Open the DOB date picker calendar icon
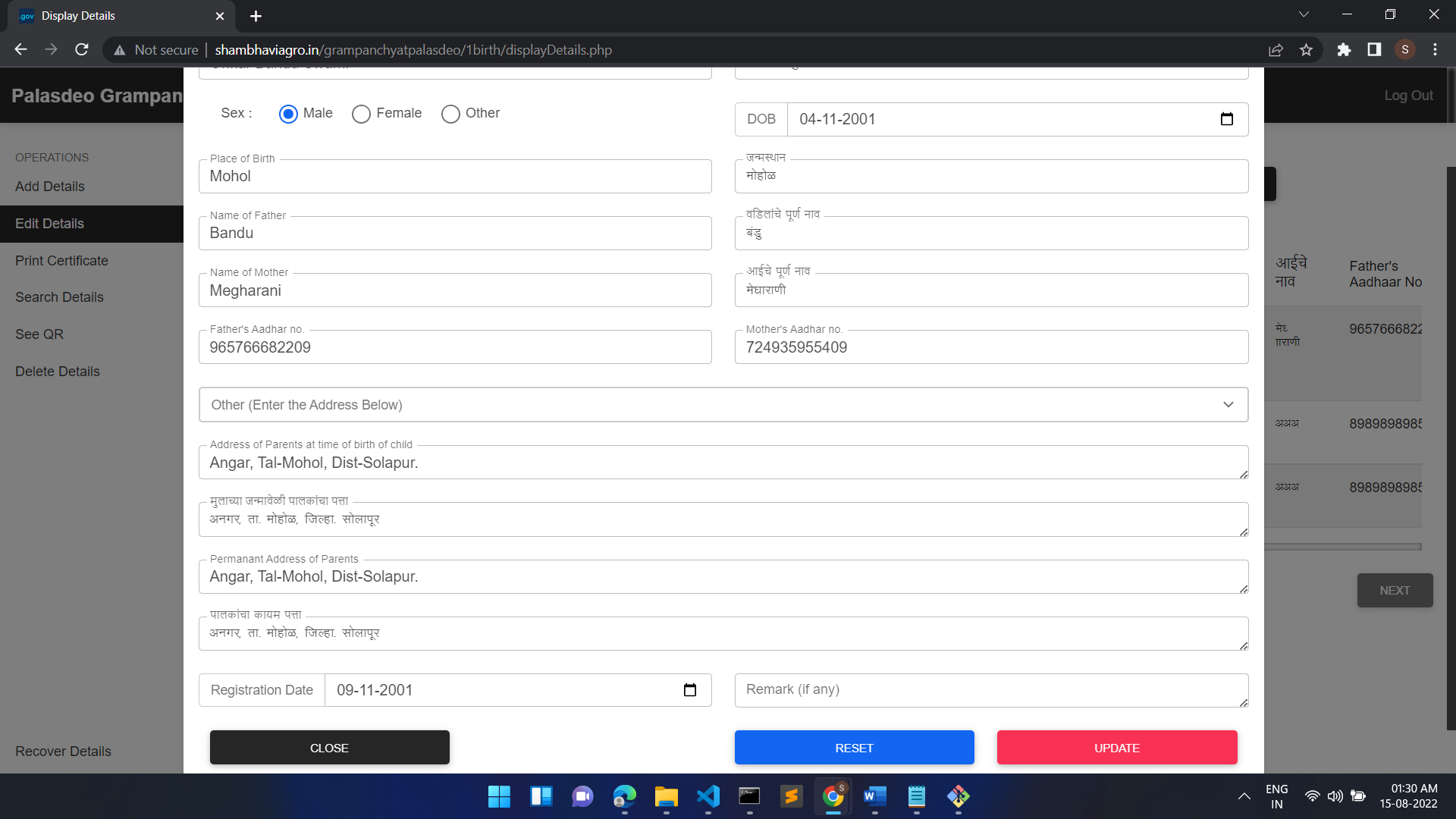 point(1227,119)
